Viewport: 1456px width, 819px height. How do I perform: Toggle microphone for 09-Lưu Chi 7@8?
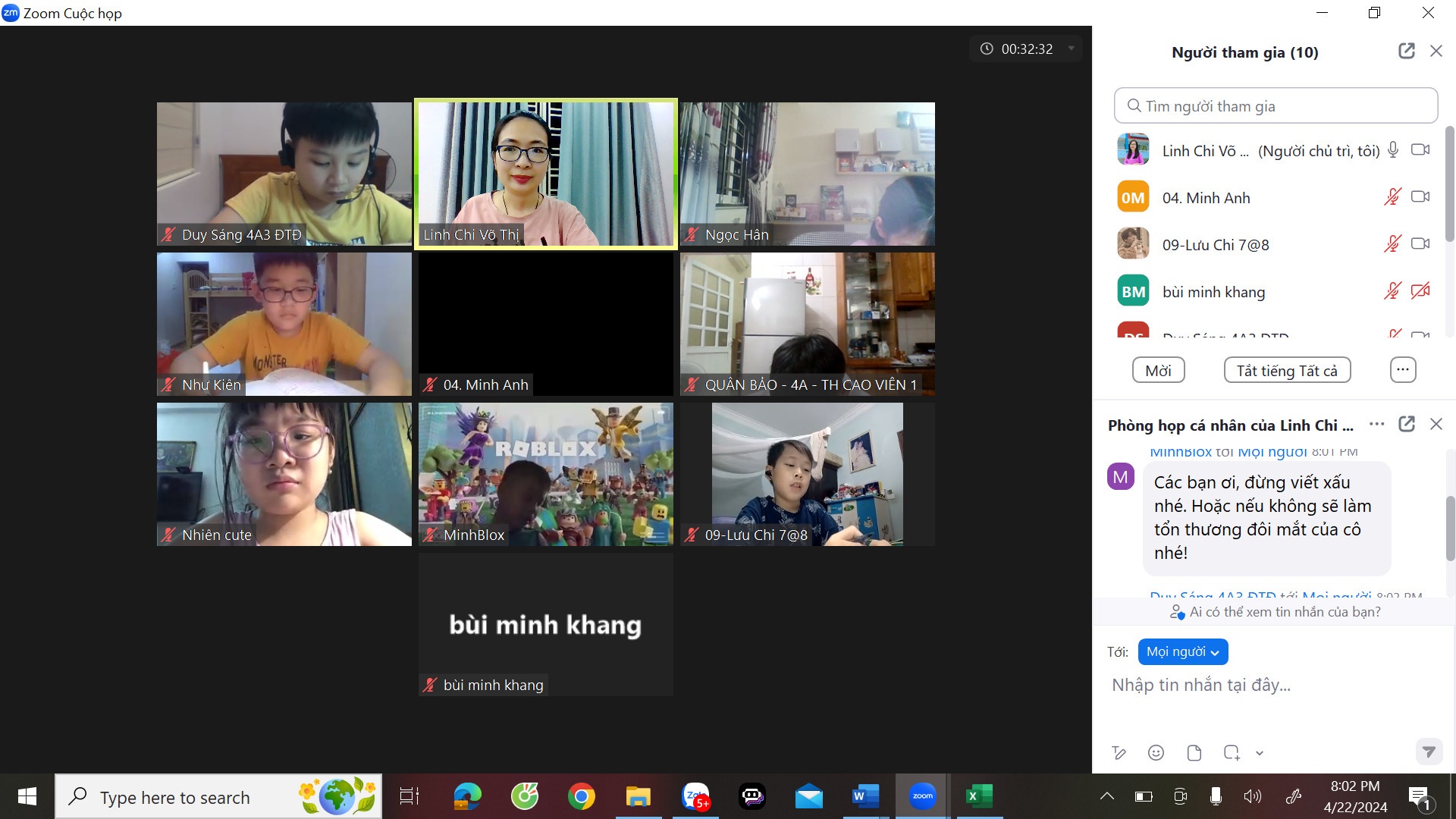click(x=1392, y=244)
